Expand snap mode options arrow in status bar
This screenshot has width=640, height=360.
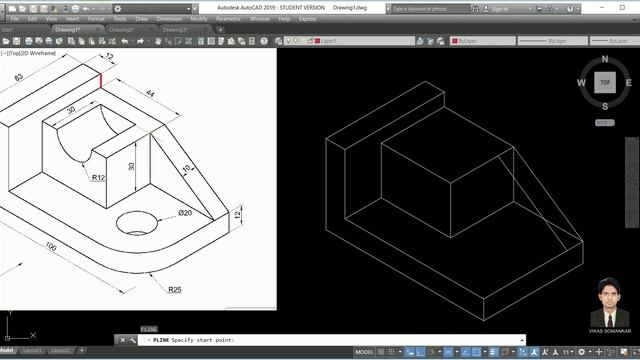[400, 352]
